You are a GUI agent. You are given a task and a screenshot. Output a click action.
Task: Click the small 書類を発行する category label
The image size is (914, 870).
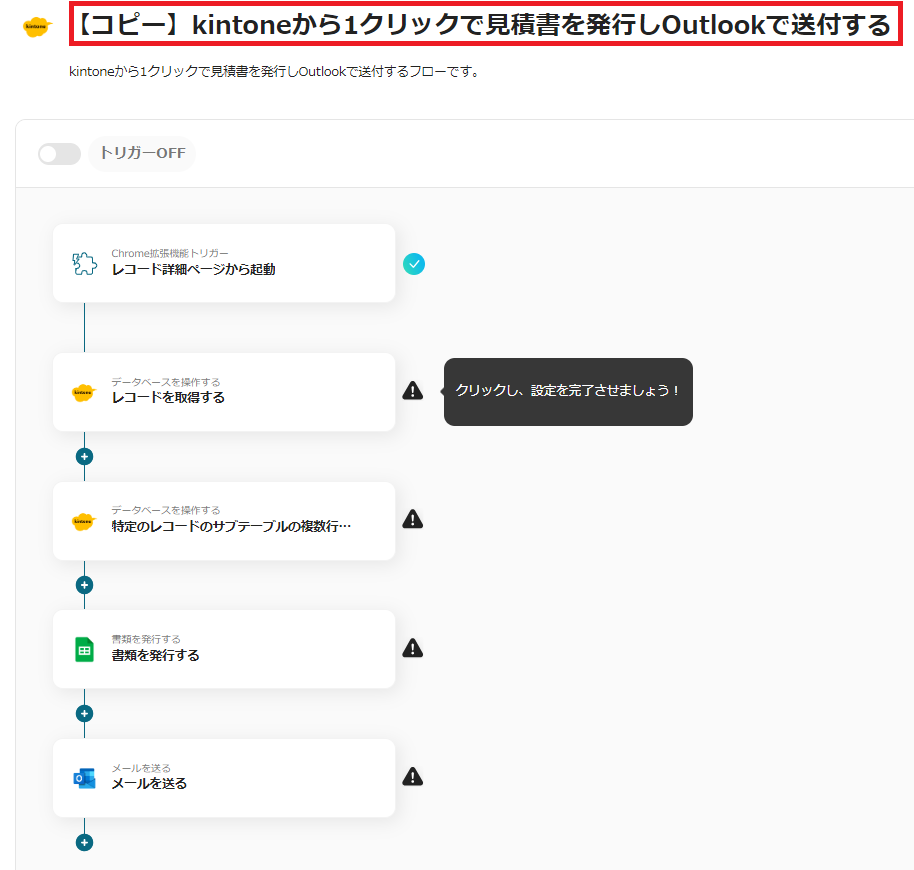click(146, 639)
